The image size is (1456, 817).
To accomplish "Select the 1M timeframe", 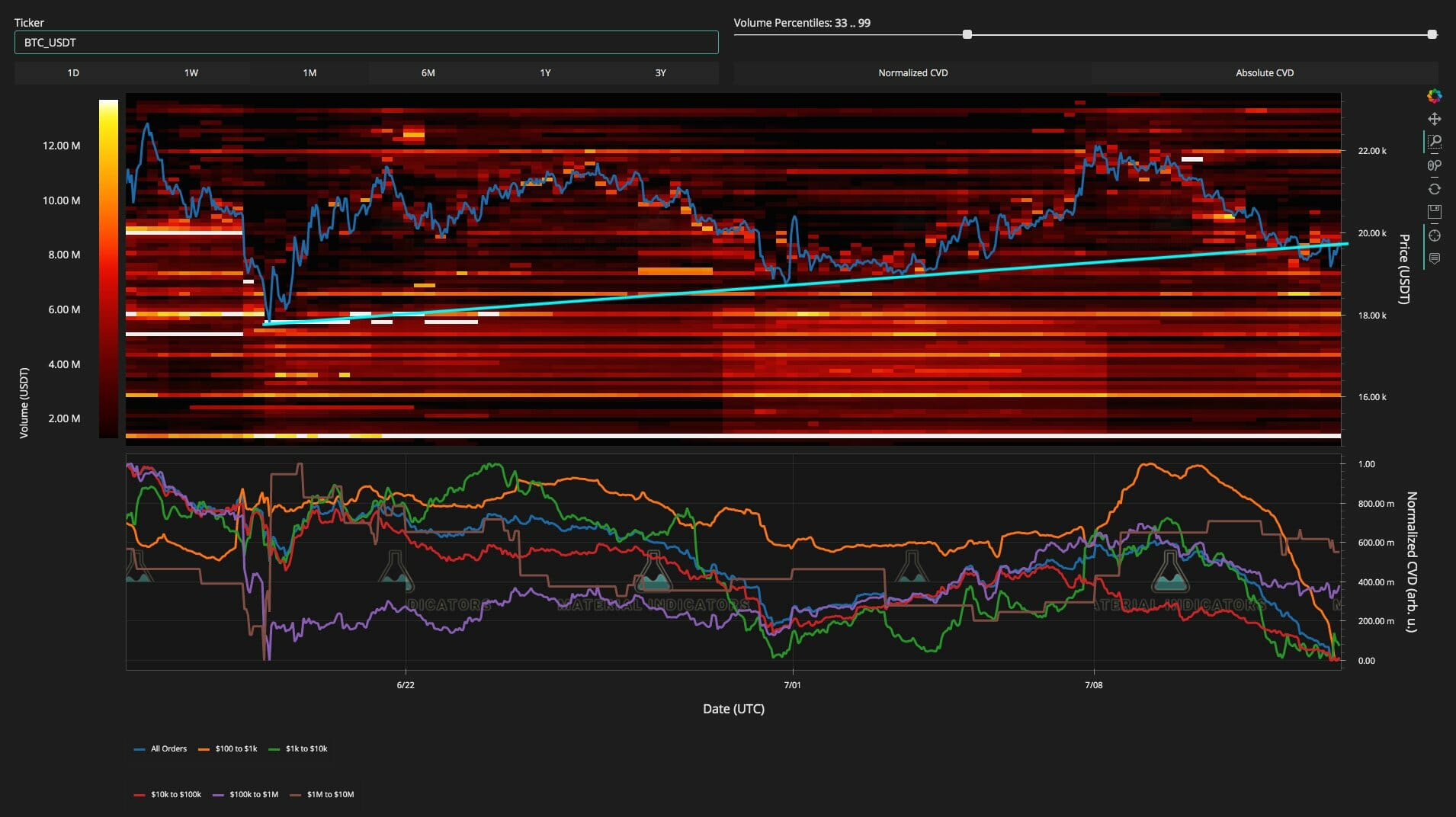I will tap(309, 72).
